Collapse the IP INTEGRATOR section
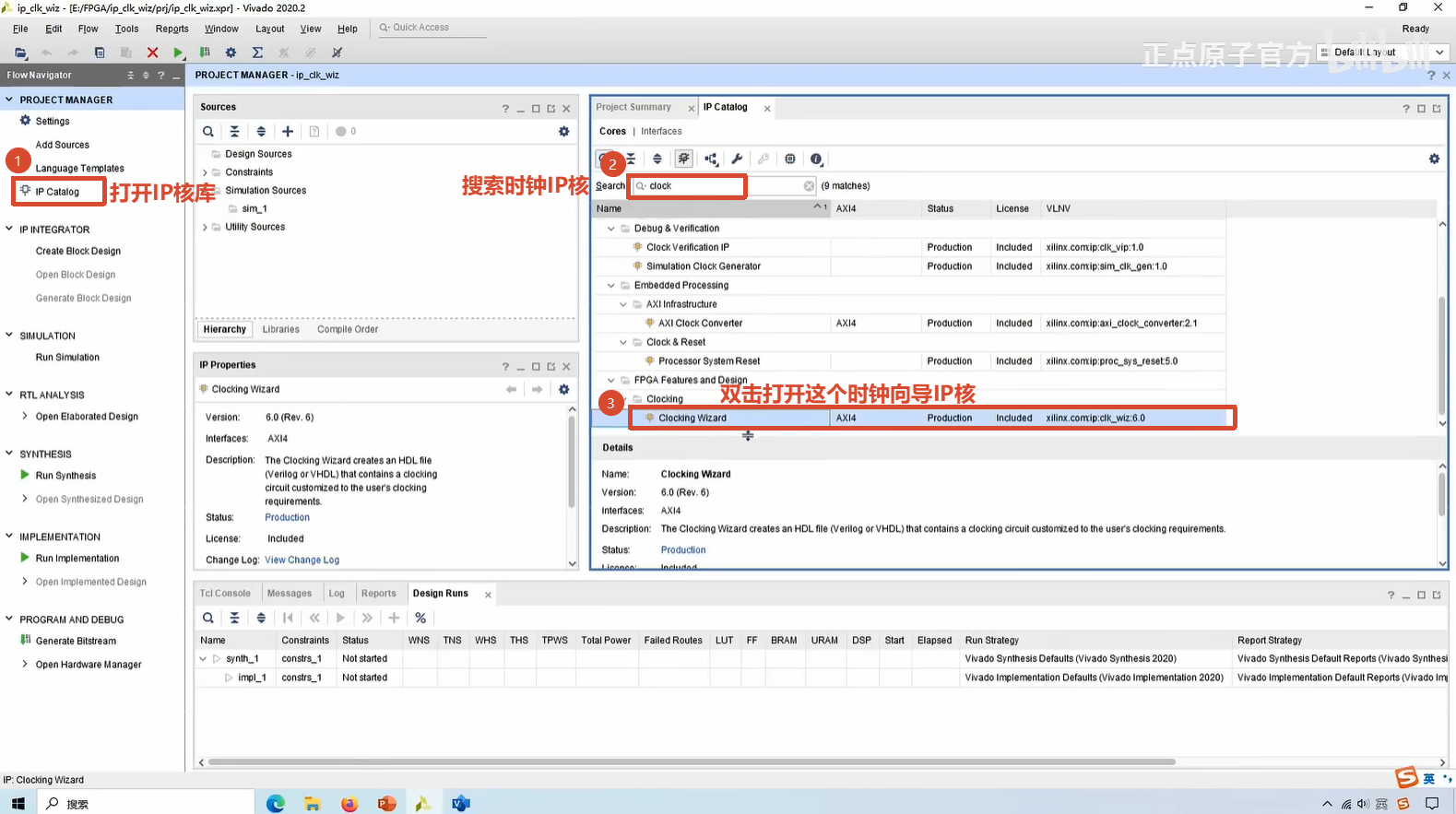The image size is (1456, 814). [9, 229]
